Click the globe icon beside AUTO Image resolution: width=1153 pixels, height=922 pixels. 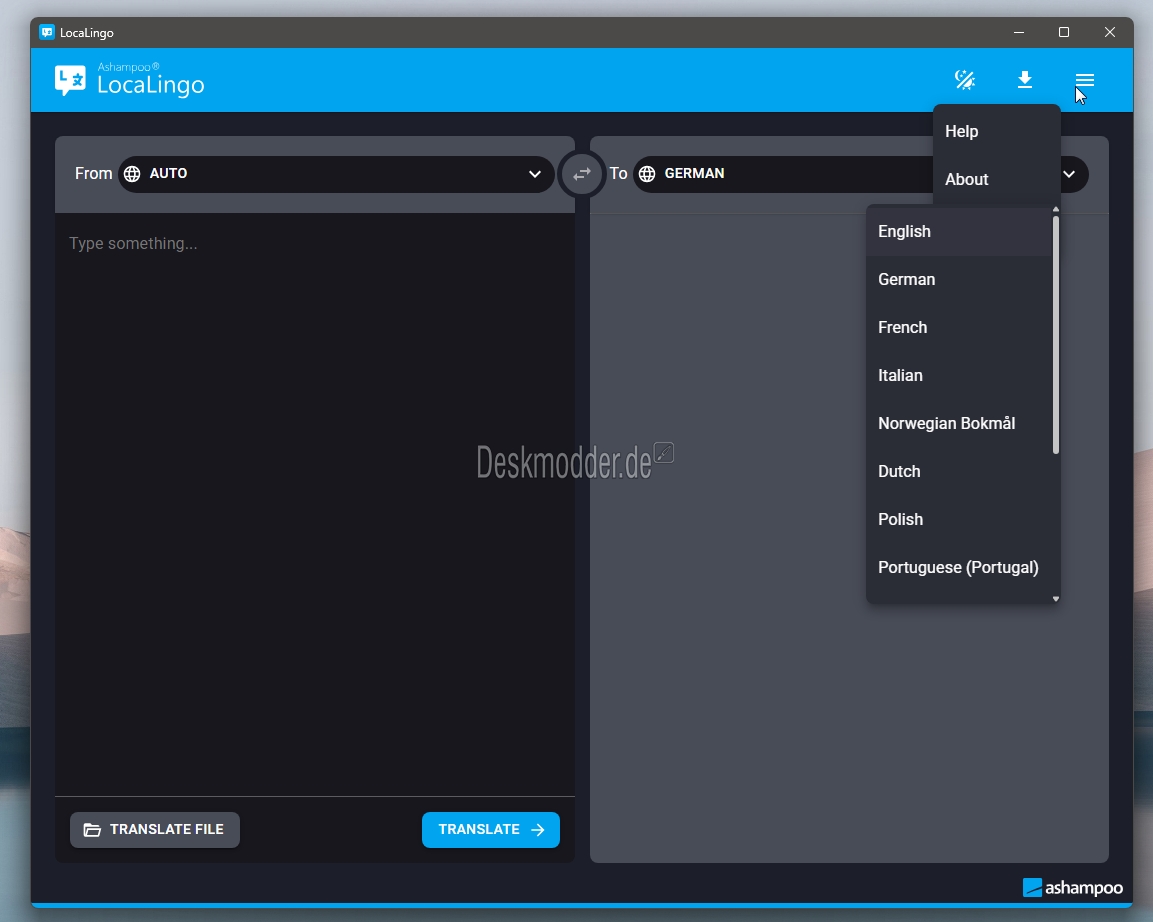point(132,174)
